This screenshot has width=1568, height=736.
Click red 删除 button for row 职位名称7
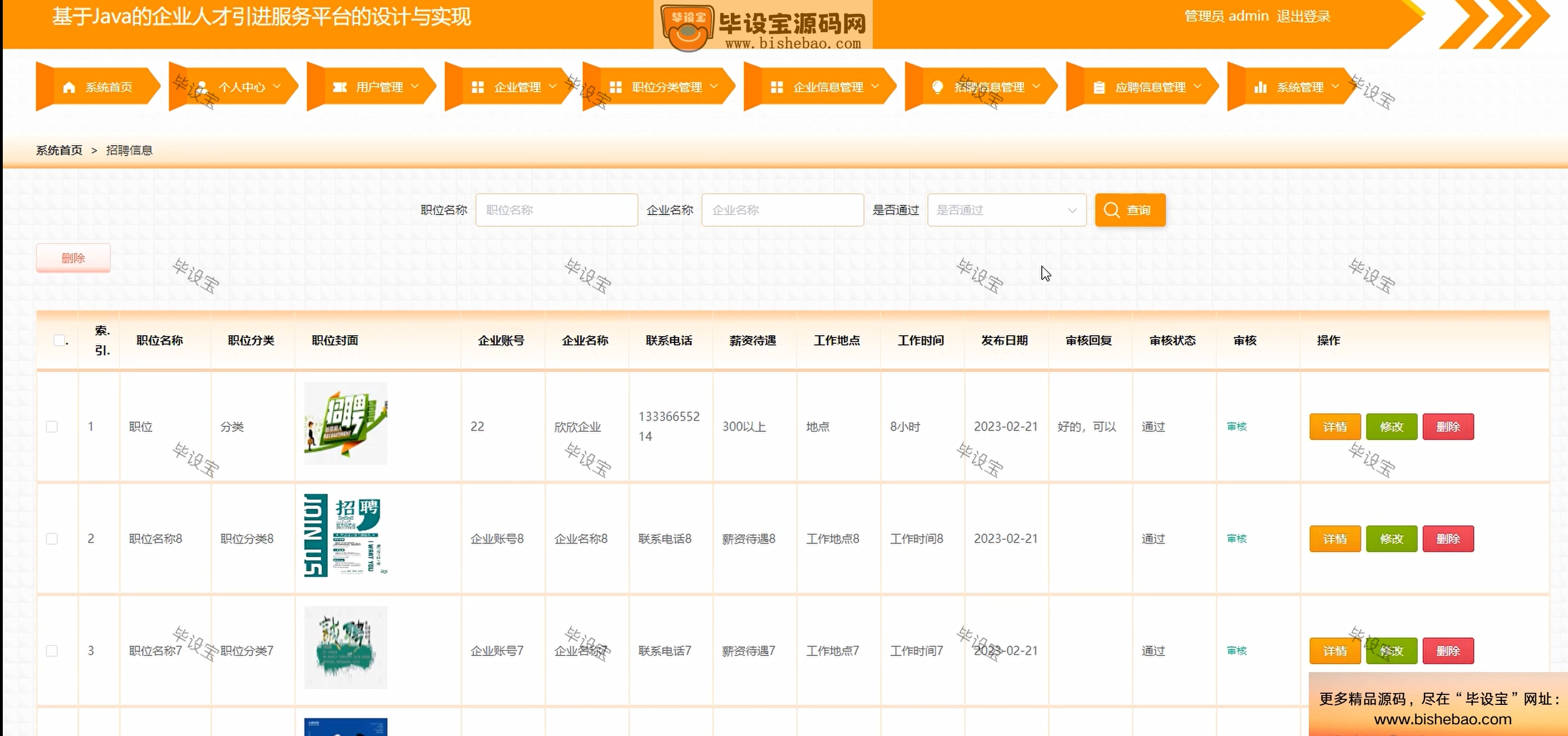[1448, 651]
